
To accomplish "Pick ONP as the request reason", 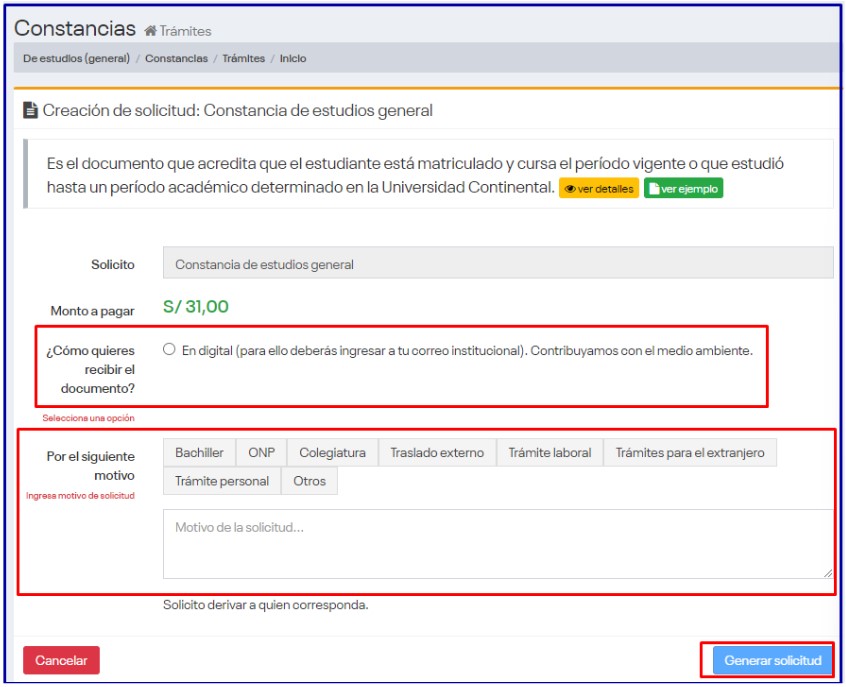I will coord(261,453).
